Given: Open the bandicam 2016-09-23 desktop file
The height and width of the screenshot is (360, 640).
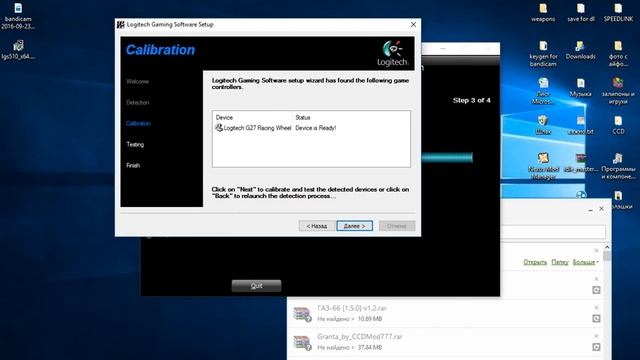Looking at the screenshot, I should (18, 16).
